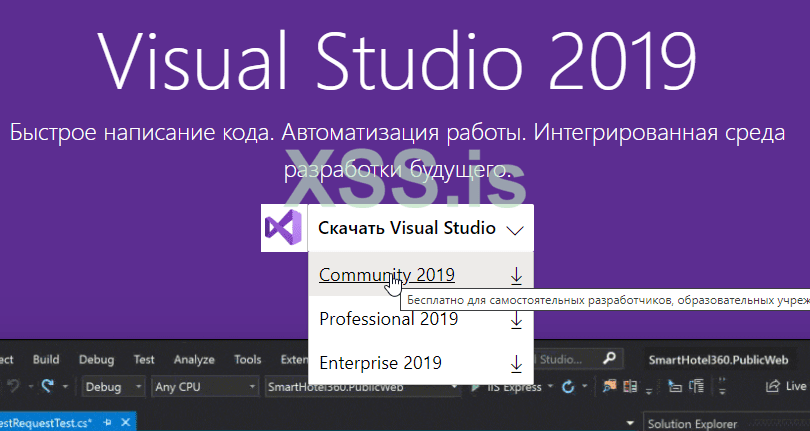Click download arrow icon beside Enterprise 2019
Viewport: 810px width, 431px height.
click(516, 364)
